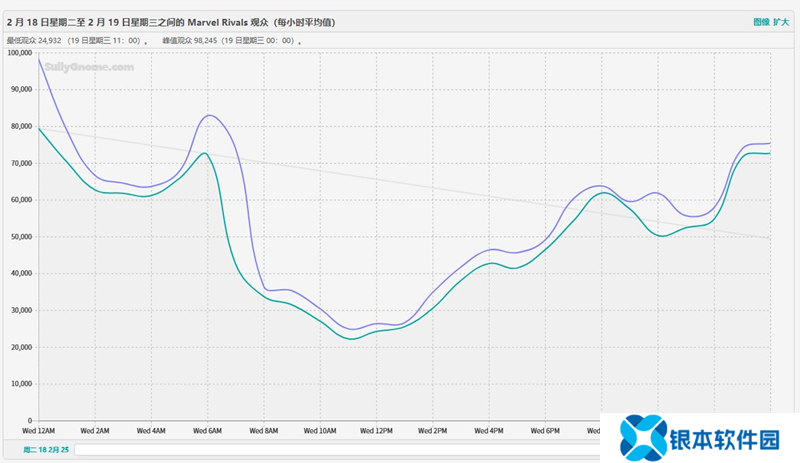Click the 100,000 y-axis label

coord(20,52)
